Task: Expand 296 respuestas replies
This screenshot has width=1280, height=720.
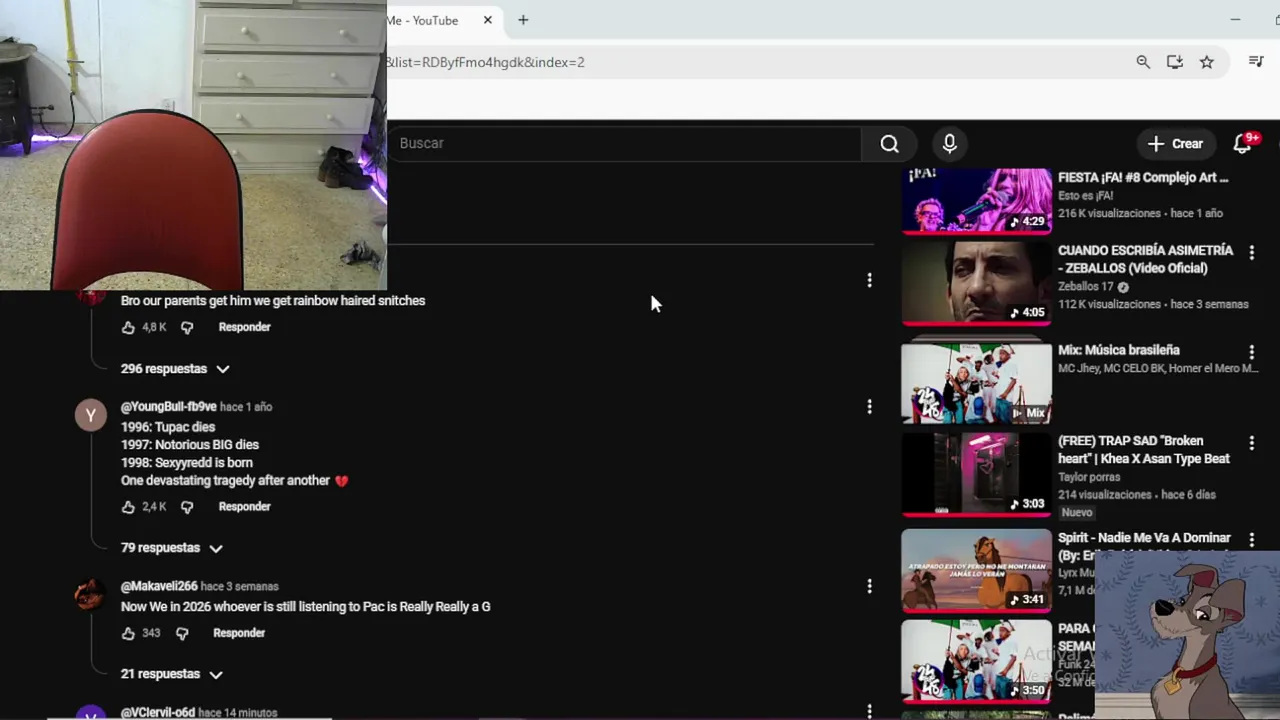Action: tap(175, 369)
